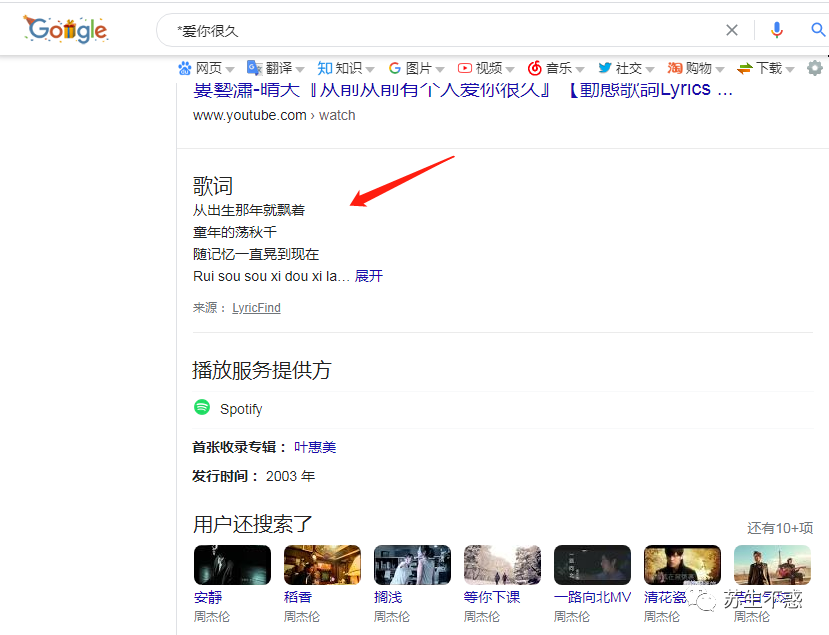Click the YouTube 视频 icon
829x635 pixels.
click(x=465, y=68)
